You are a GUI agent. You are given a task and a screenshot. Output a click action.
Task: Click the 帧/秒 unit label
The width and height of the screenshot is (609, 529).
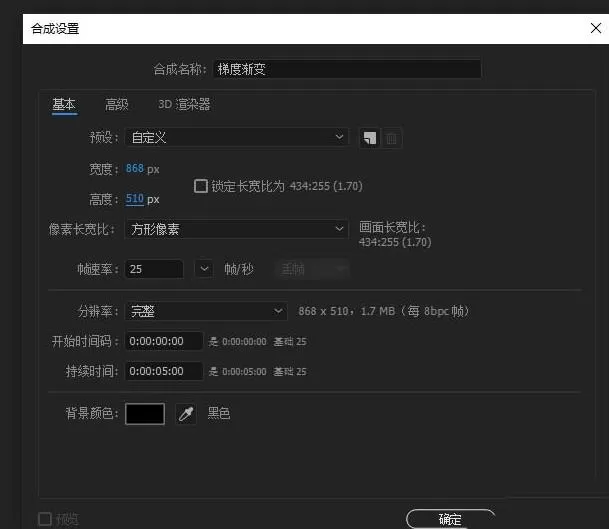click(x=239, y=269)
